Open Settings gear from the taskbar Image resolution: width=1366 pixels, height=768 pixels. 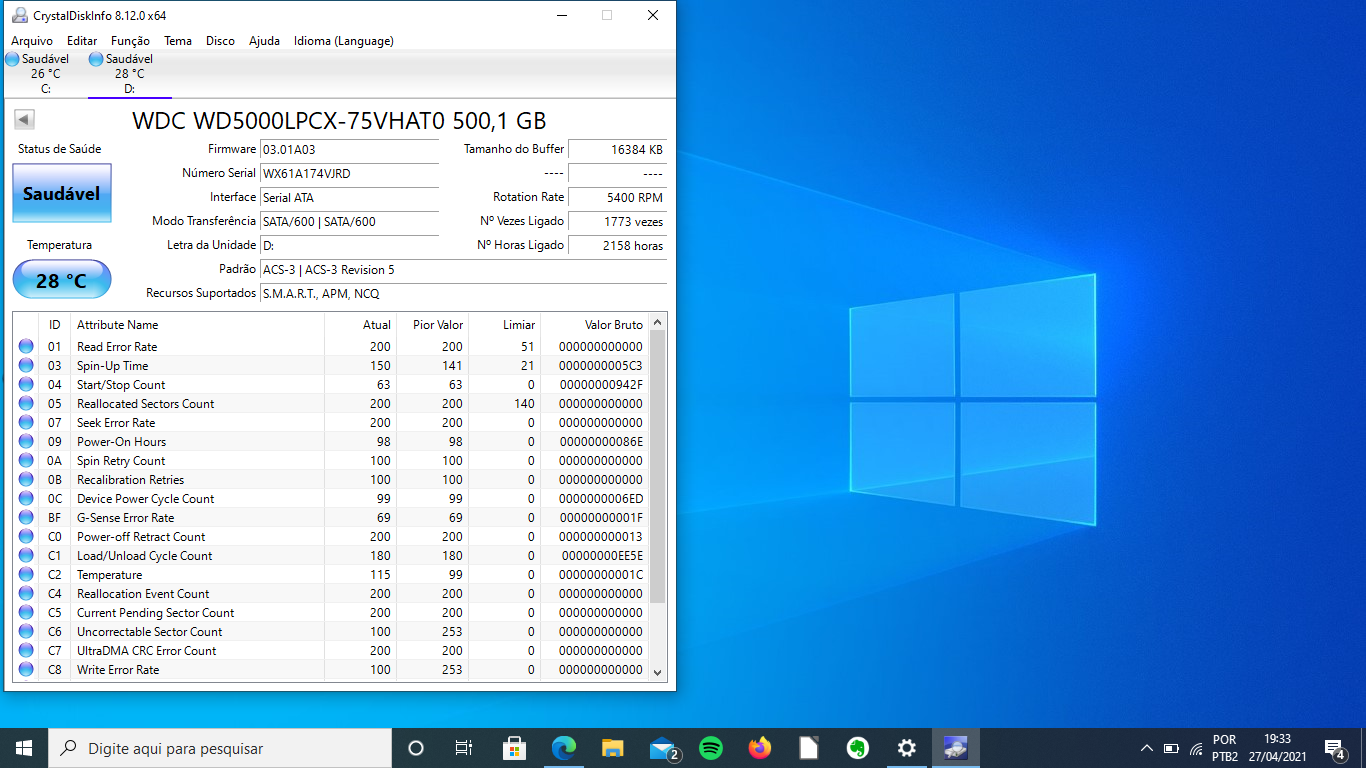[906, 748]
